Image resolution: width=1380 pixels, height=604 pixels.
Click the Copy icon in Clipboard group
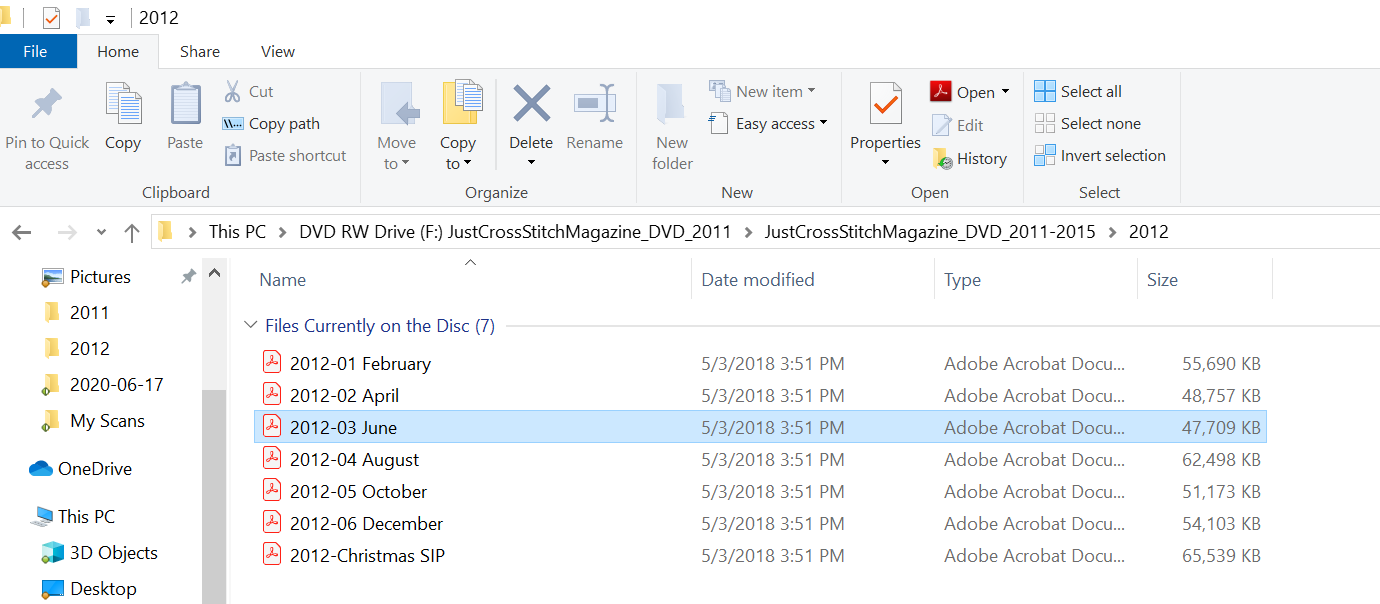123,105
